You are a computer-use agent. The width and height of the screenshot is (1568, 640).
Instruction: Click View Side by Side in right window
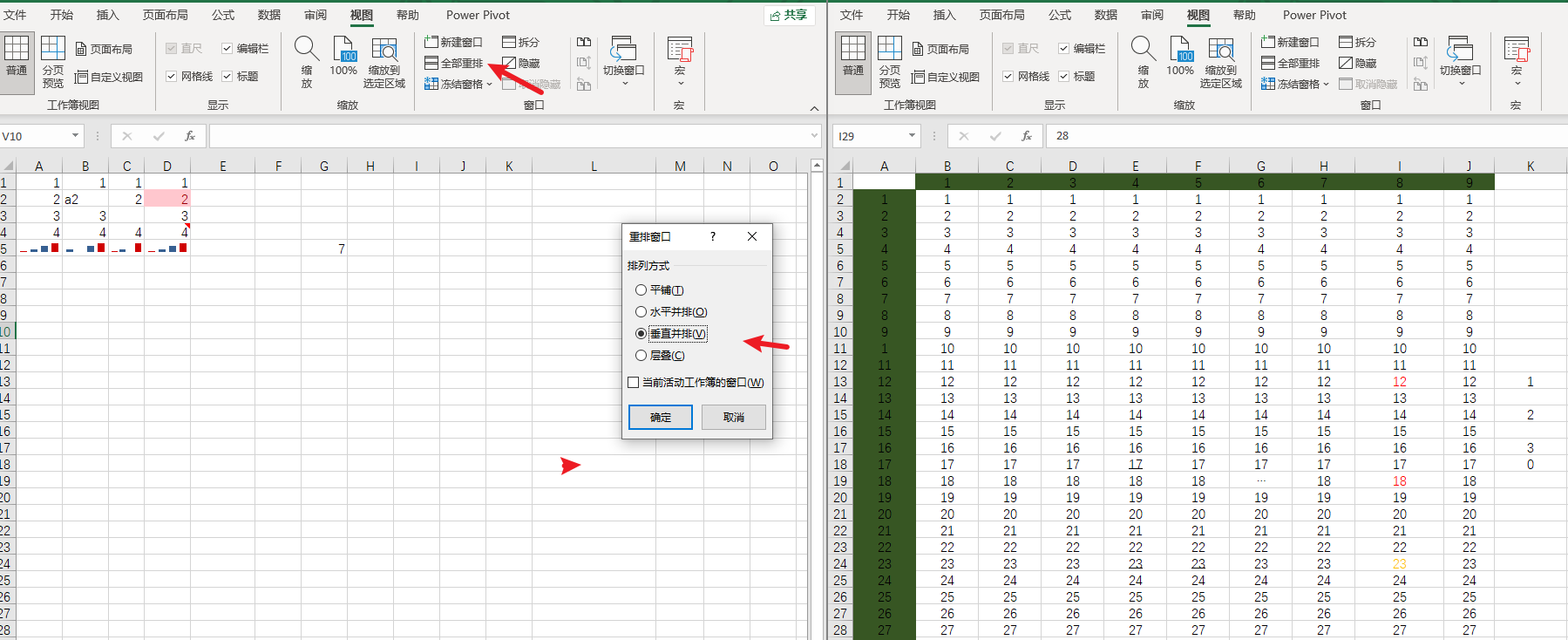point(1421,42)
